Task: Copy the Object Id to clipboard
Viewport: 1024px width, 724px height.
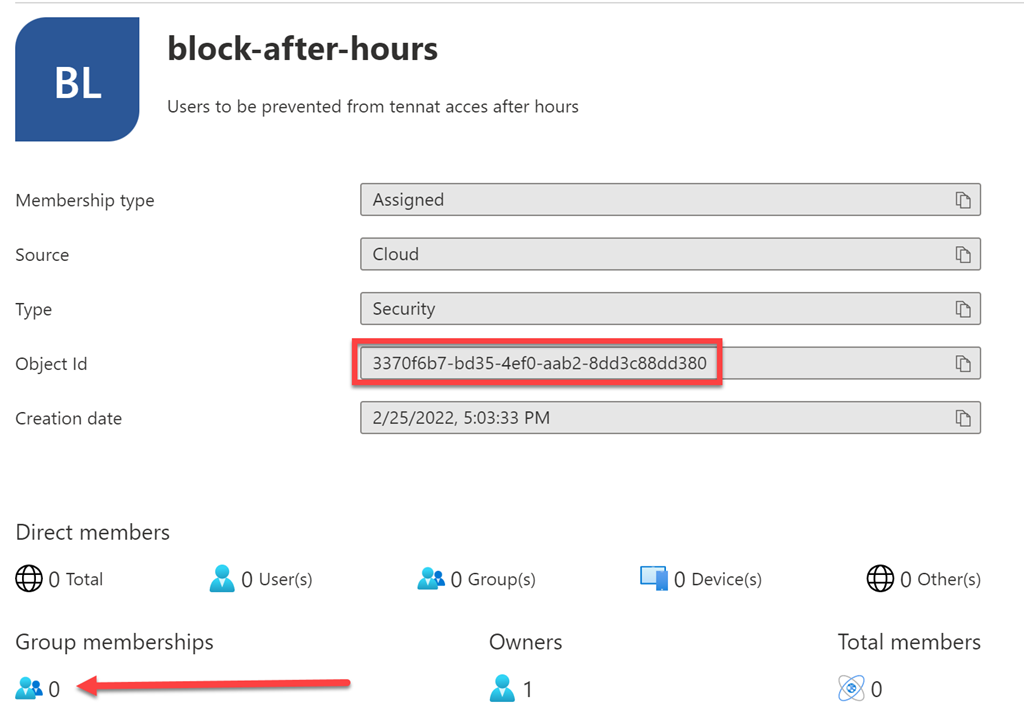Action: 963,364
